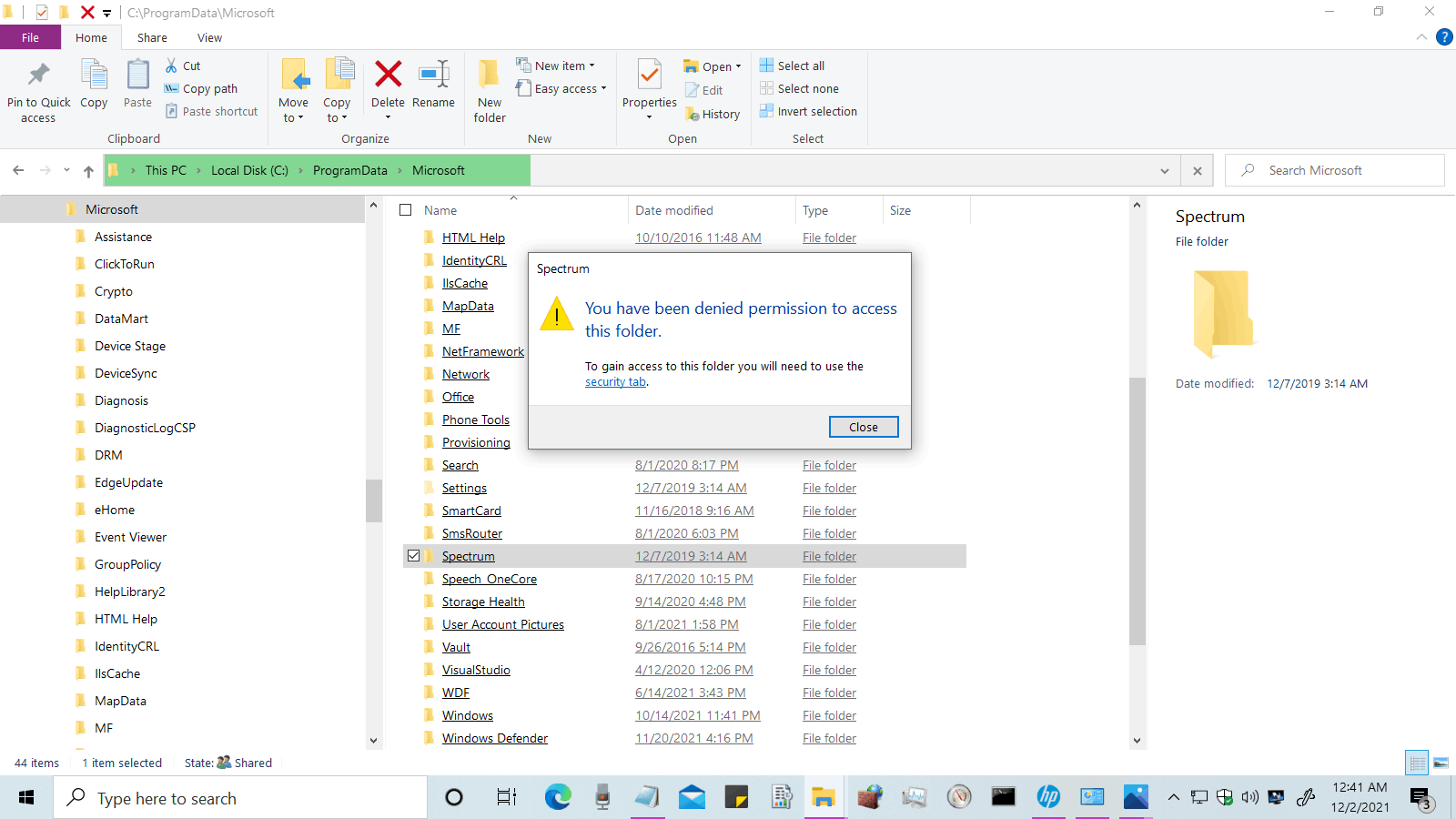This screenshot has height=819, width=1456.
Task: Go up one folder level
Action: tap(88, 170)
